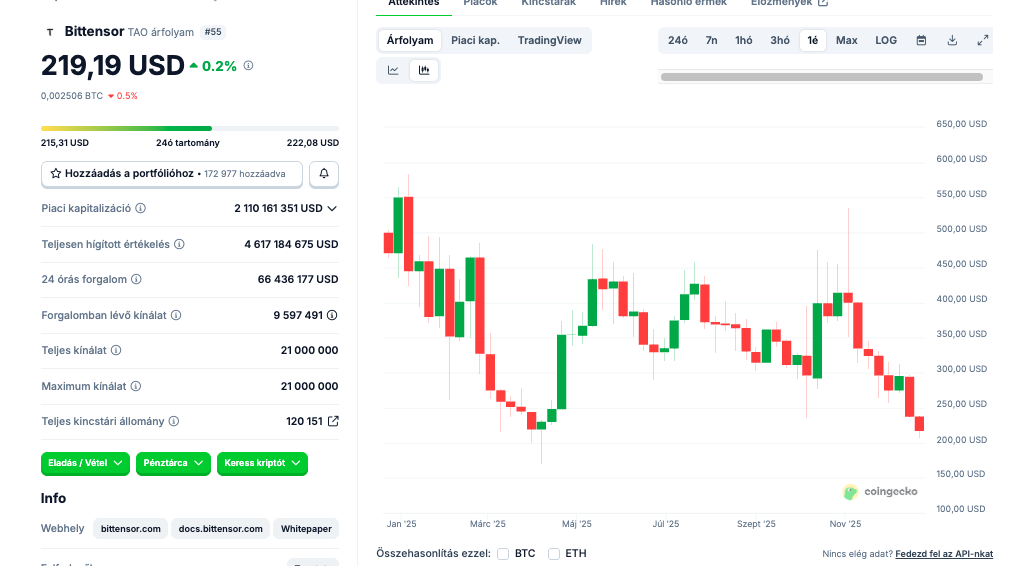Screen dimensions: 1018x566
Task: Switch to the TradingView chart tab
Action: tap(549, 41)
